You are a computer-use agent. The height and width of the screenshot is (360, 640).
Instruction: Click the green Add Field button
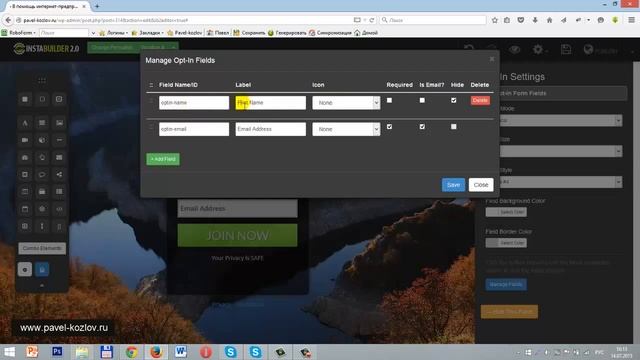pyautogui.click(x=163, y=159)
